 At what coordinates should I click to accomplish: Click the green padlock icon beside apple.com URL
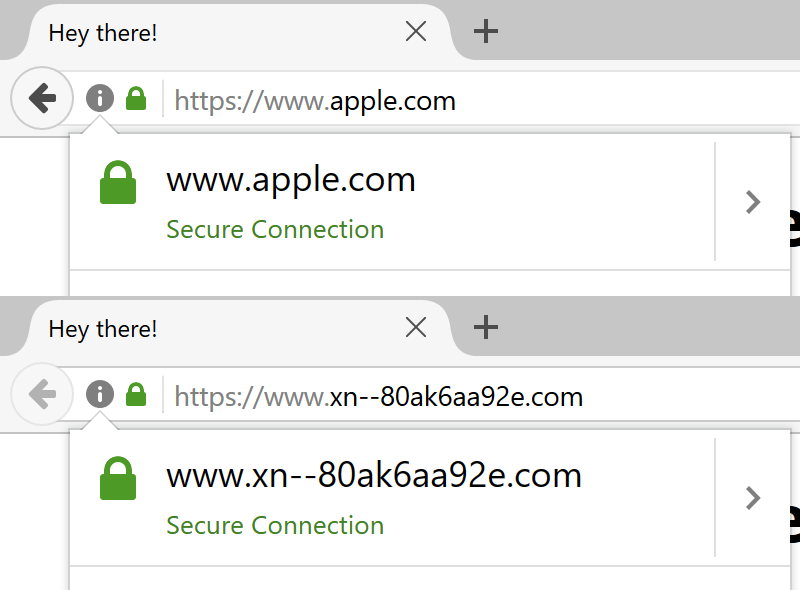[x=134, y=98]
